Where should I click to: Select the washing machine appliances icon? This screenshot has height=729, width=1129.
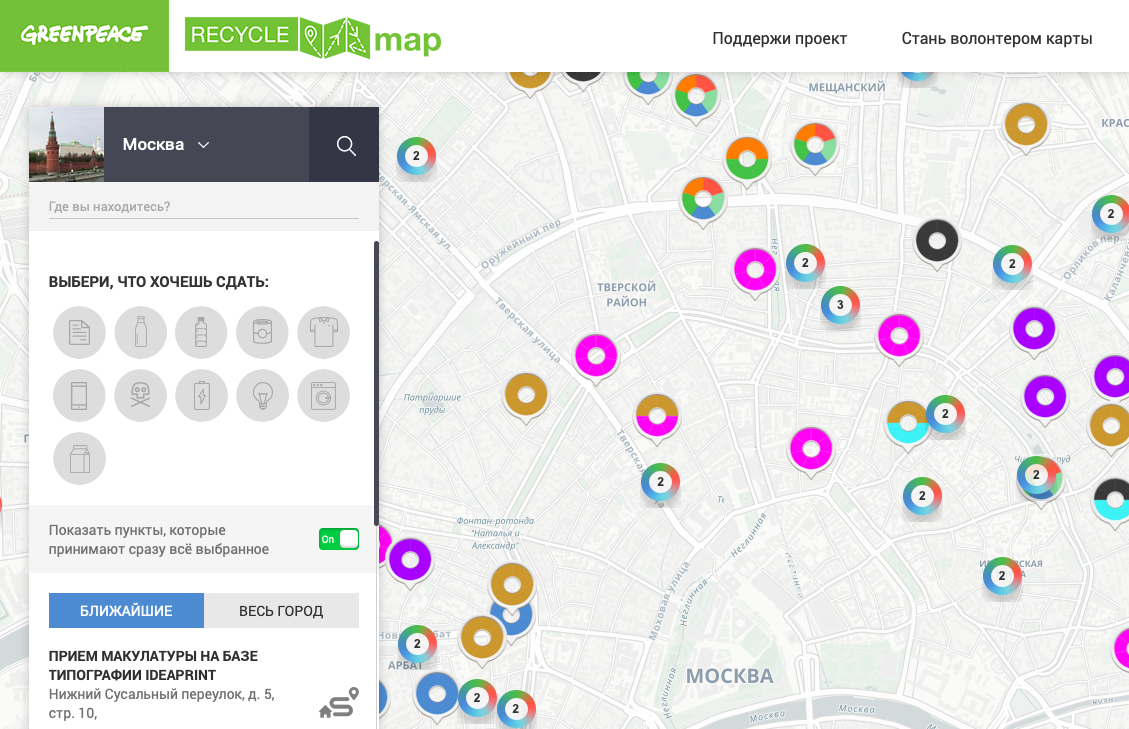pyautogui.click(x=323, y=396)
